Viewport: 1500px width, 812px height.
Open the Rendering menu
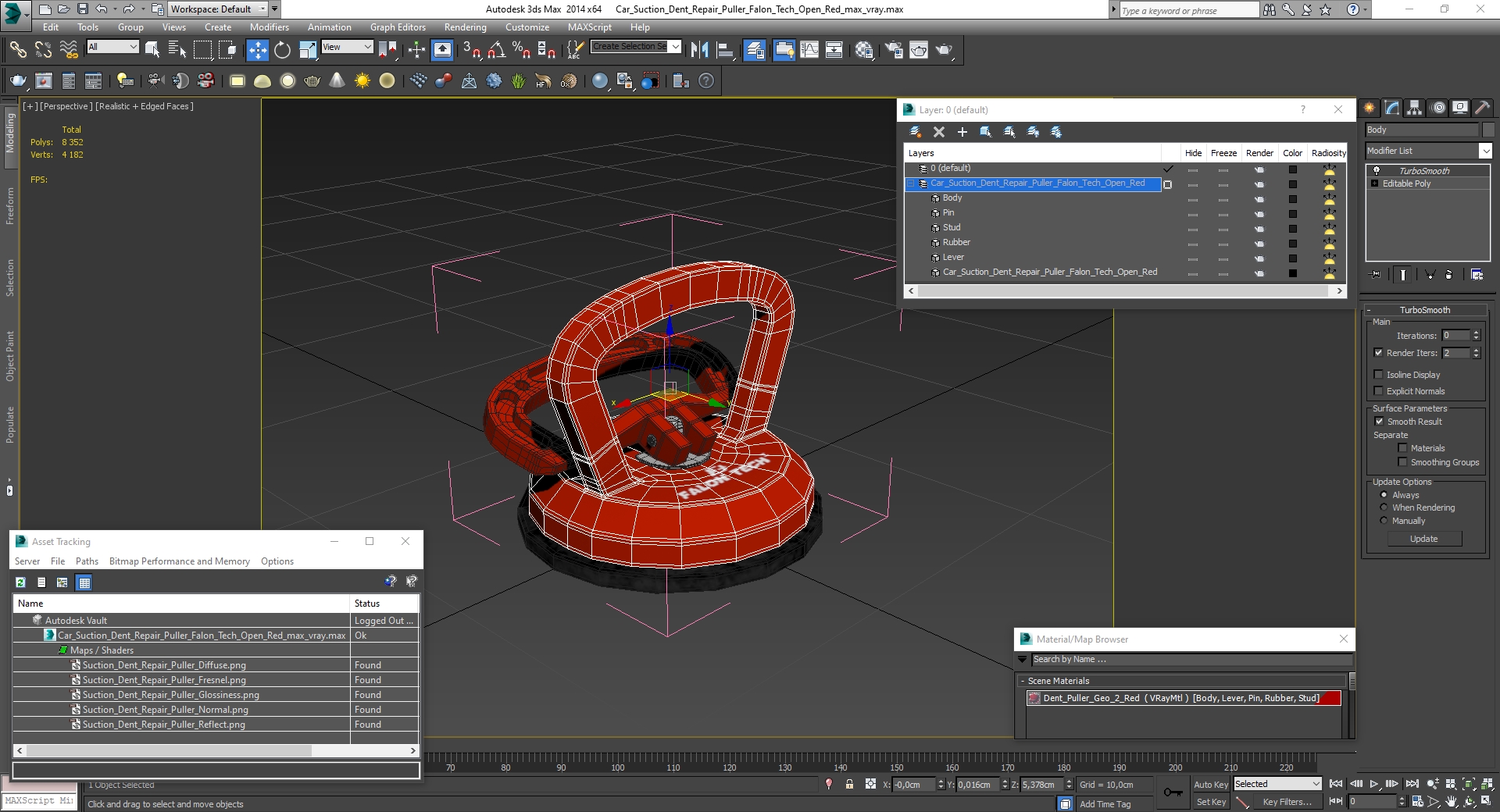[x=465, y=27]
